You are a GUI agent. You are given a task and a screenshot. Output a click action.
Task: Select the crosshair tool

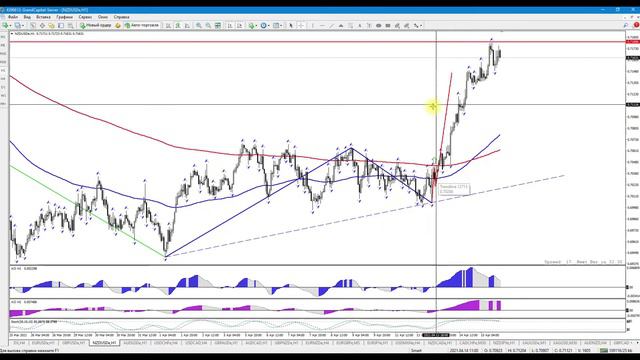(301, 25)
